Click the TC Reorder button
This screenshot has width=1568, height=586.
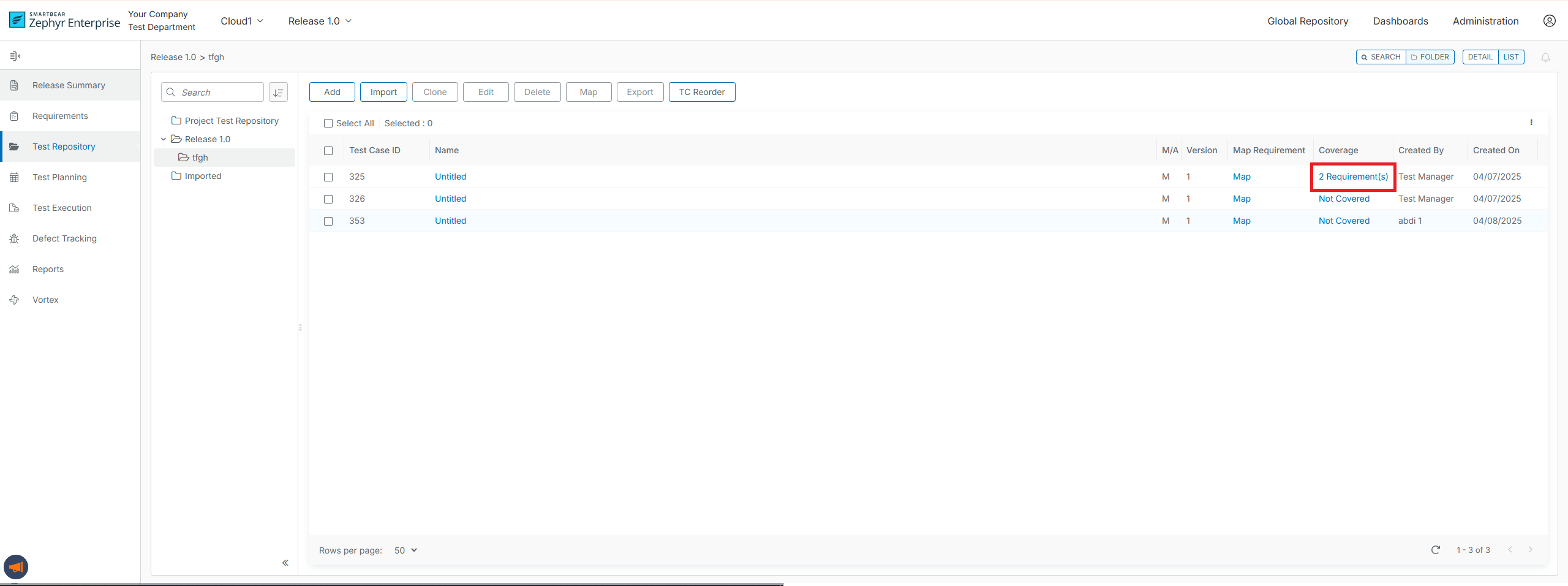point(701,92)
